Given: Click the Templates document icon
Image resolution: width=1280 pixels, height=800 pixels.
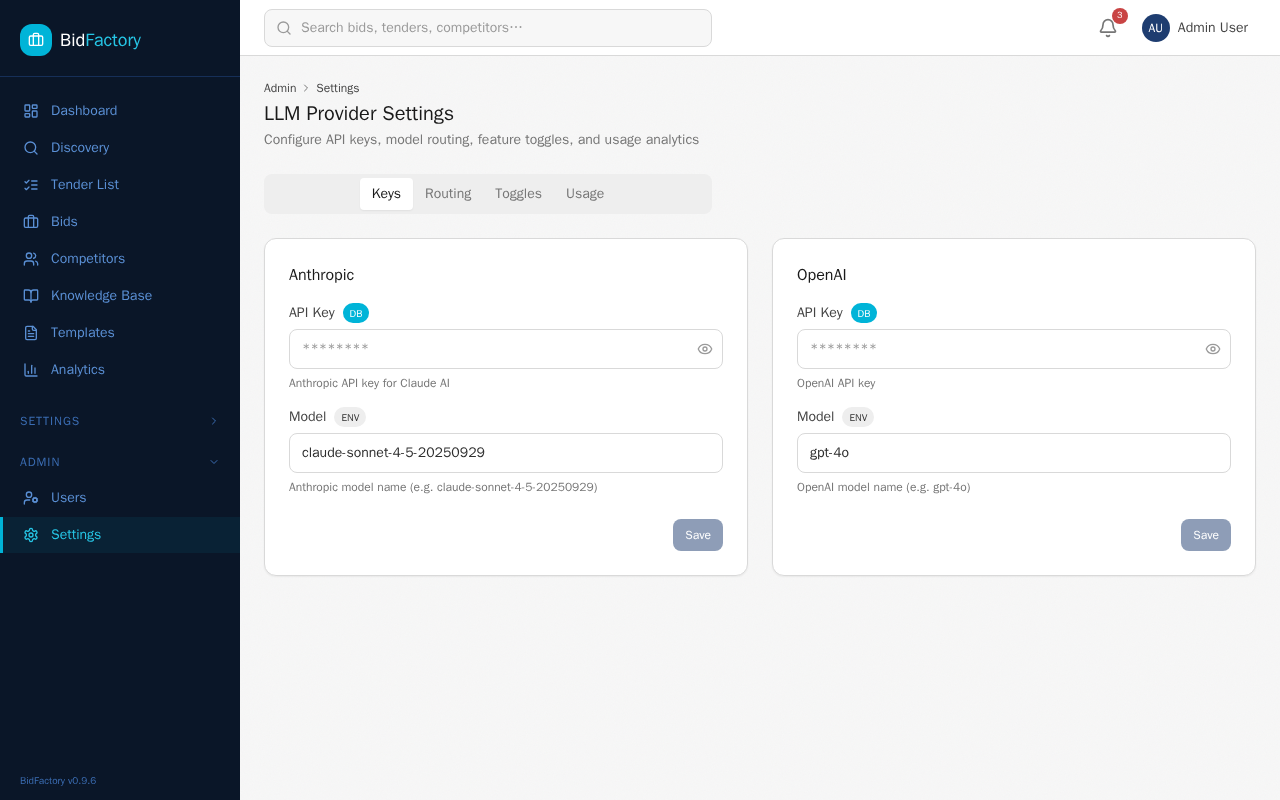Looking at the screenshot, I should point(31,333).
